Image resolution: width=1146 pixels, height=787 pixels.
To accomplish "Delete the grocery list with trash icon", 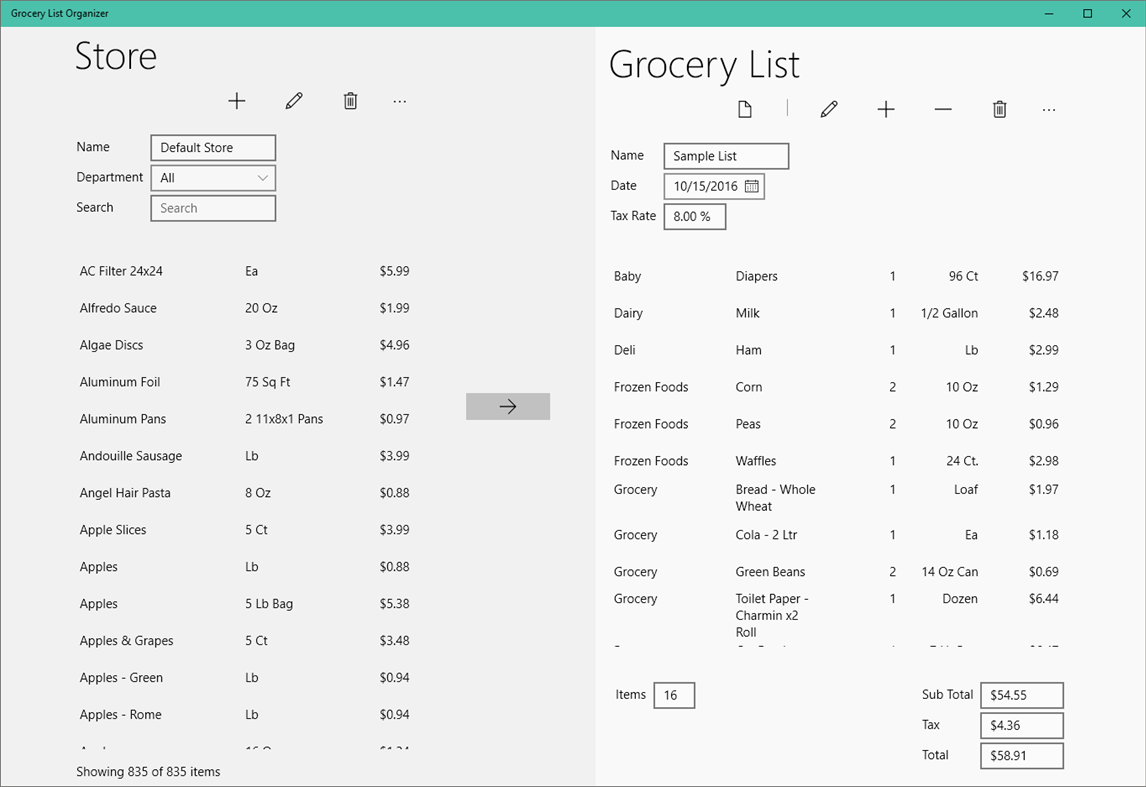I will pos(999,109).
